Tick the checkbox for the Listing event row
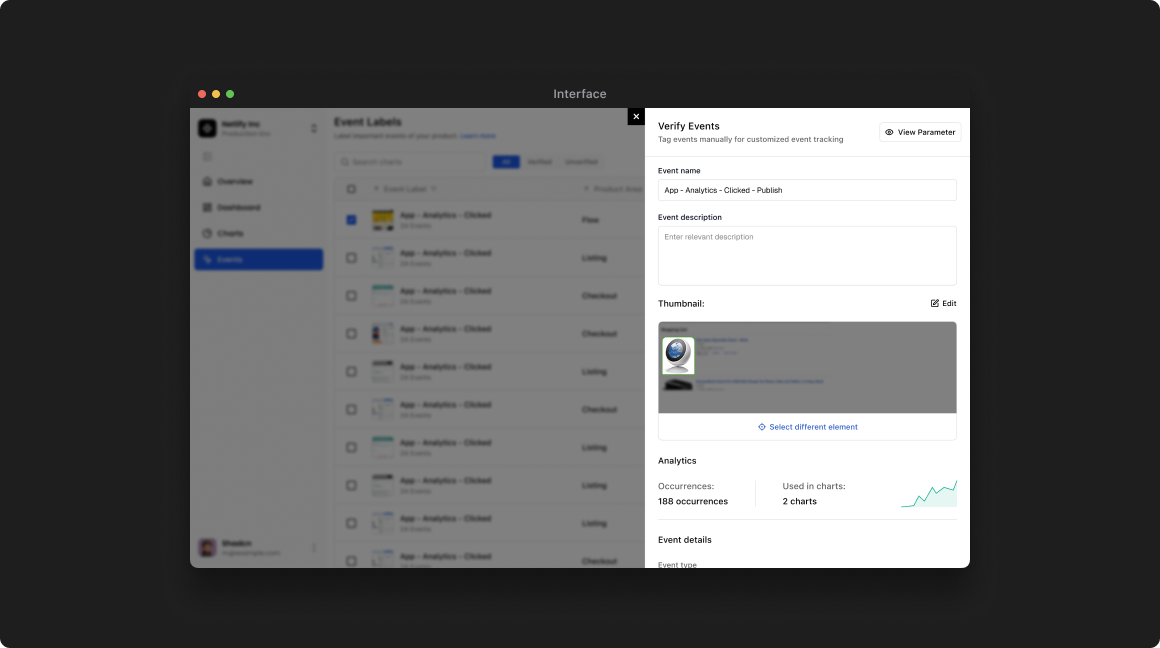 [x=351, y=258]
